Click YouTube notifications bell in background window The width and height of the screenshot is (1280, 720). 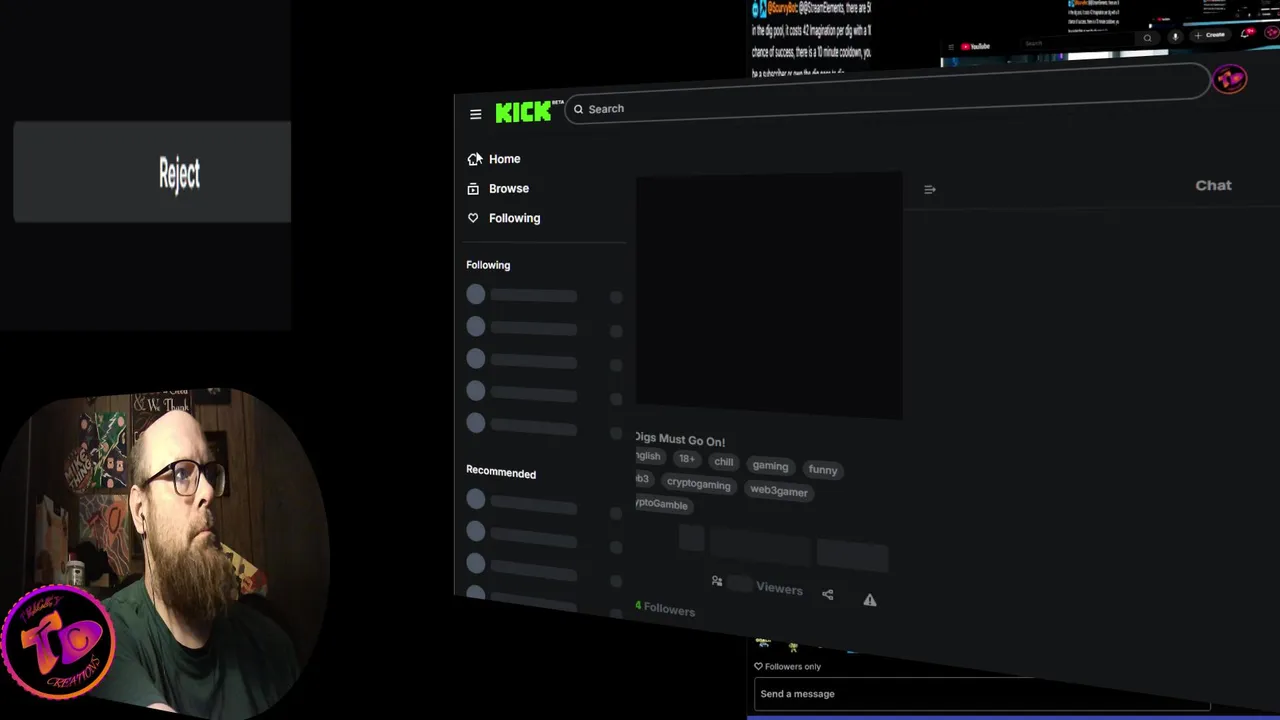point(1246,34)
